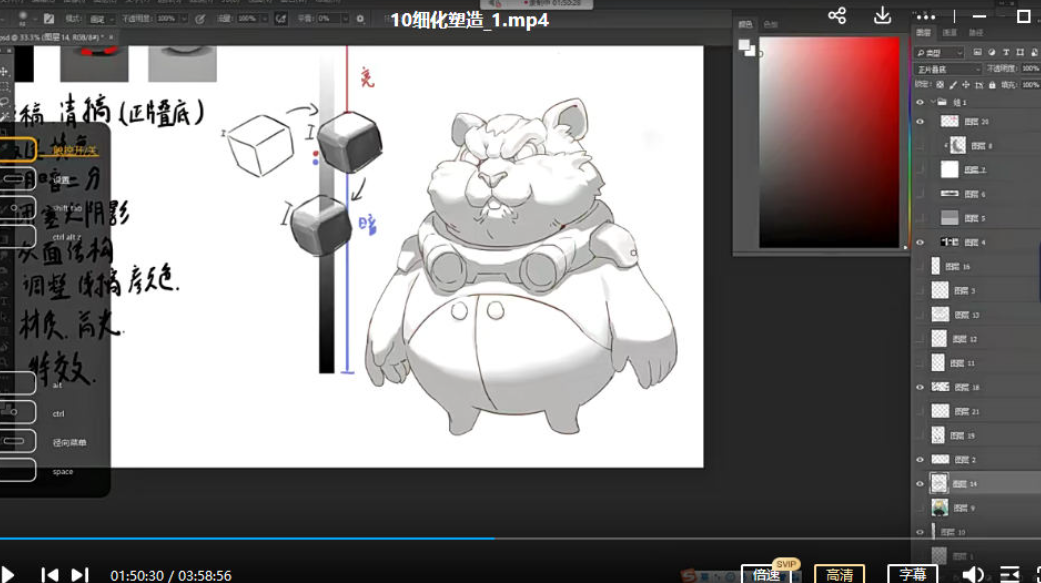Click the vertical hue spectrum strip
1041x583 pixels.
(910, 142)
